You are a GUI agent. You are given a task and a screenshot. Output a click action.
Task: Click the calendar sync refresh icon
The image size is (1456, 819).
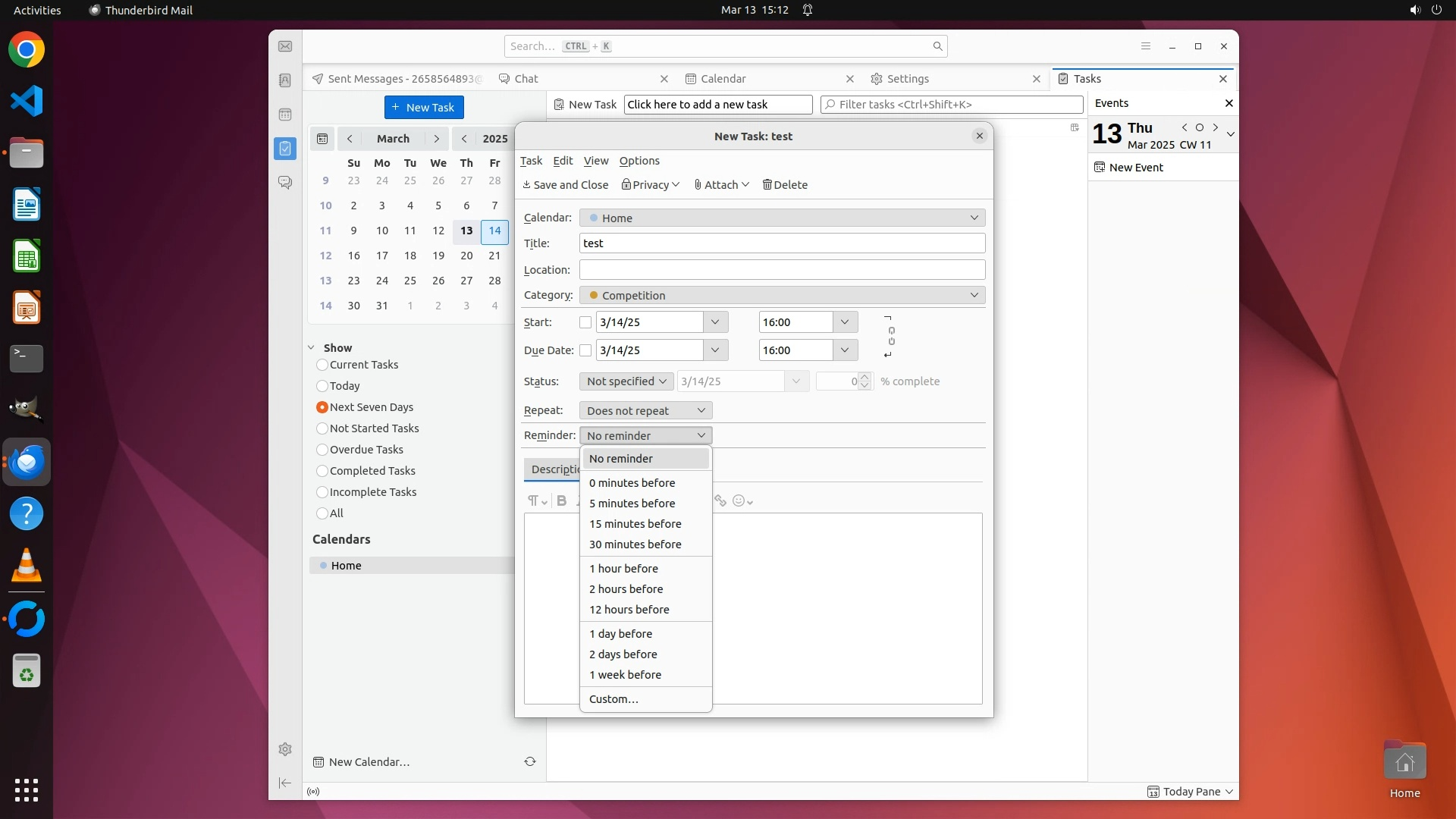coord(530,761)
